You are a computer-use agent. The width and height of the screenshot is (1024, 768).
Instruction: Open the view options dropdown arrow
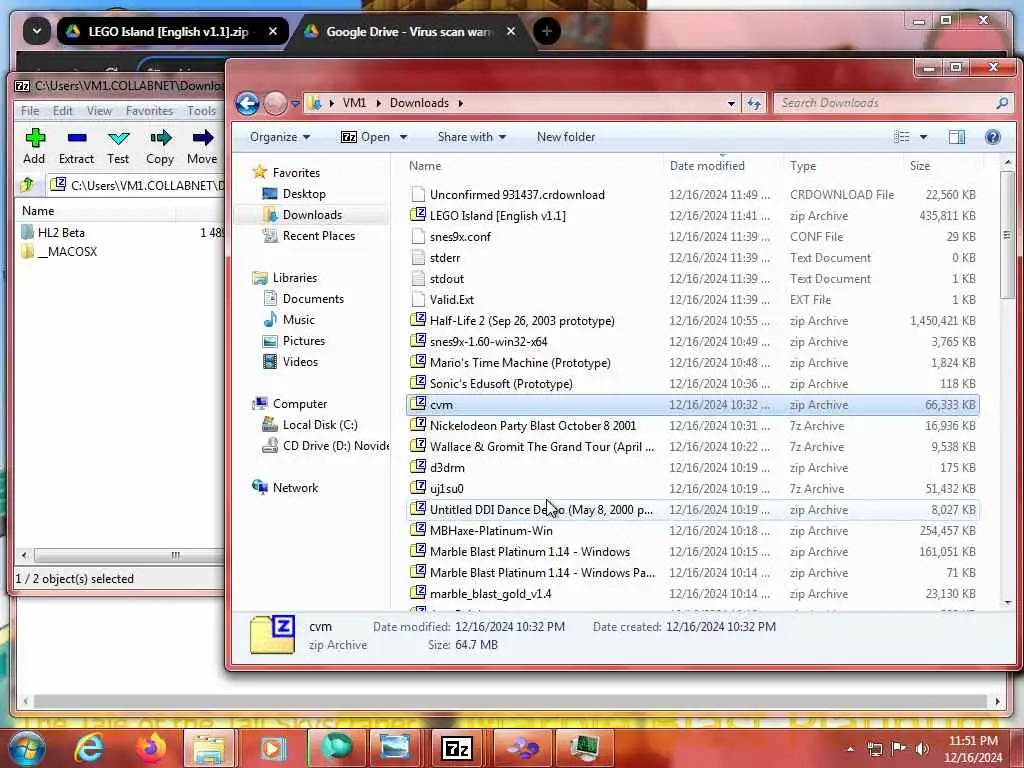click(x=923, y=136)
